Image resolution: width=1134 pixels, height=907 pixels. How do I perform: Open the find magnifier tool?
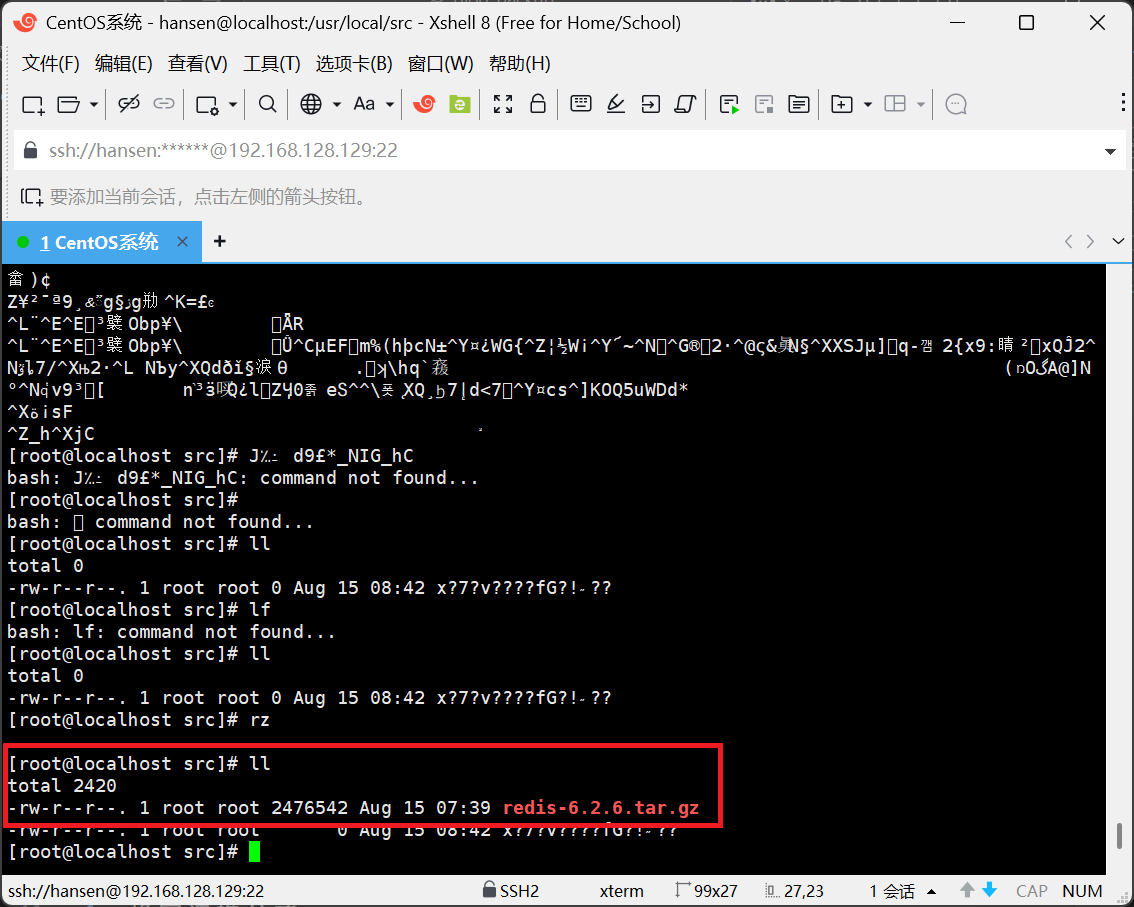point(267,104)
